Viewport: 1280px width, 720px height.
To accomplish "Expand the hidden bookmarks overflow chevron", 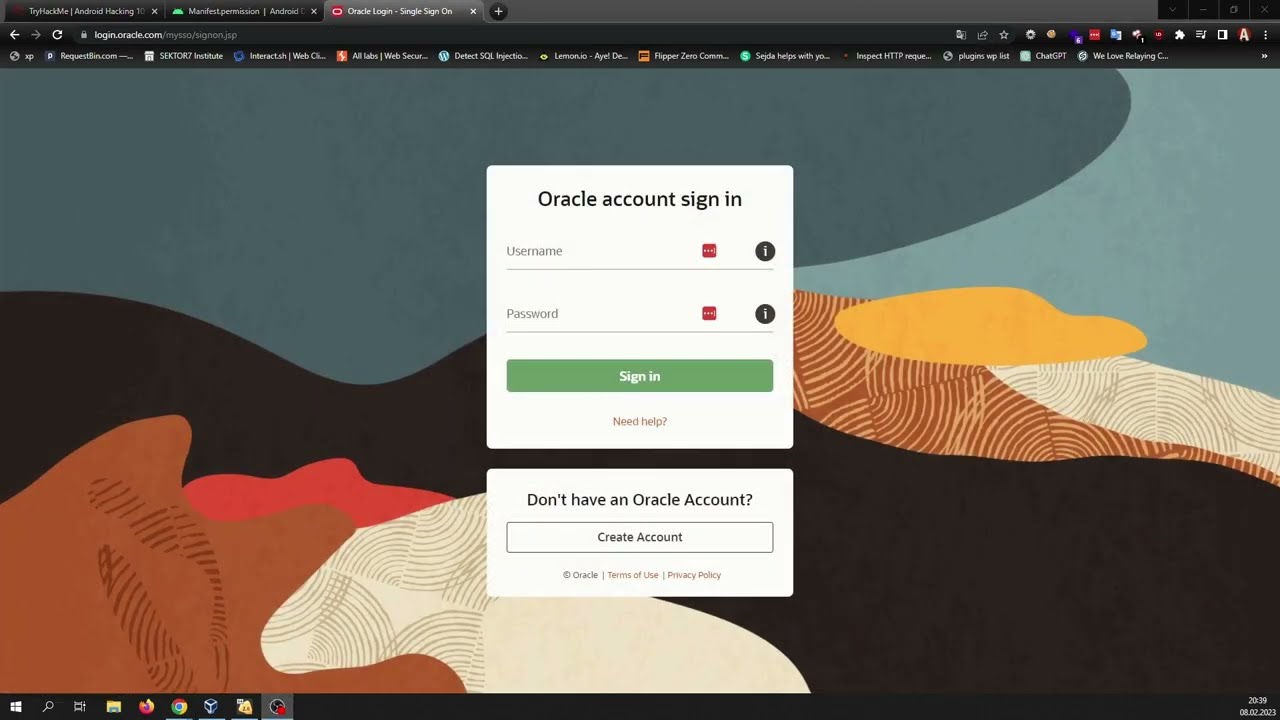I will (1265, 56).
